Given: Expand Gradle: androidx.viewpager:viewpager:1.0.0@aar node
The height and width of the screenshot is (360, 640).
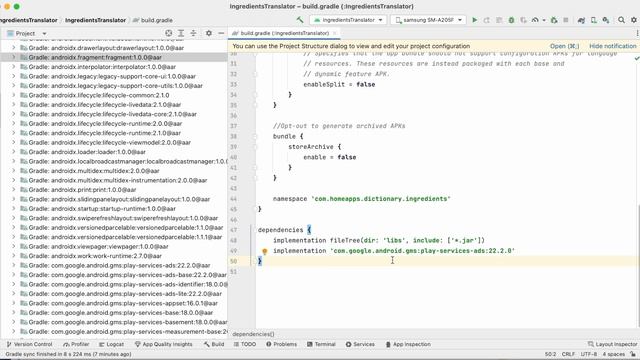Looking at the screenshot, I should click(x=13, y=246).
